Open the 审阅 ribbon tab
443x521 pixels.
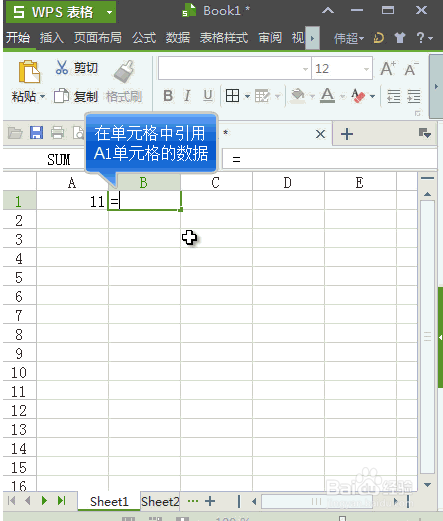[x=270, y=38]
